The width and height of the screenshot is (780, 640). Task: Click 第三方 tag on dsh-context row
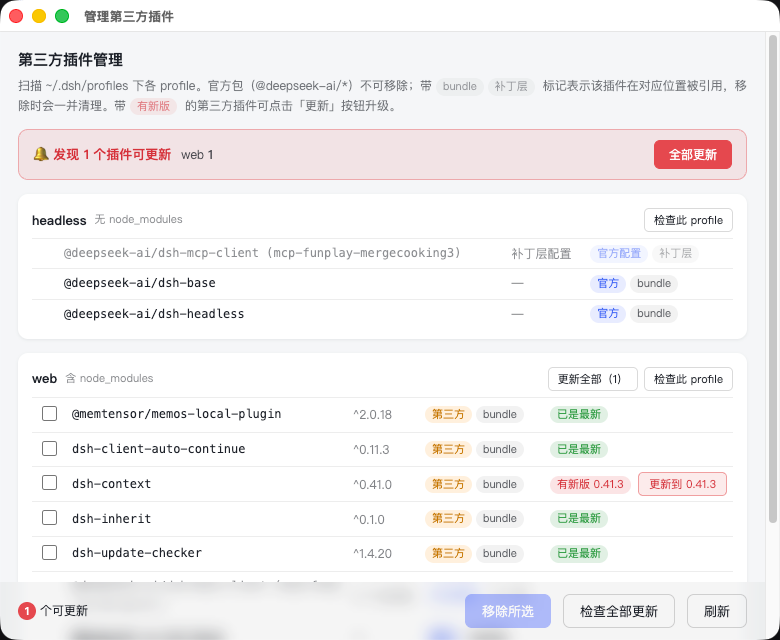point(448,484)
